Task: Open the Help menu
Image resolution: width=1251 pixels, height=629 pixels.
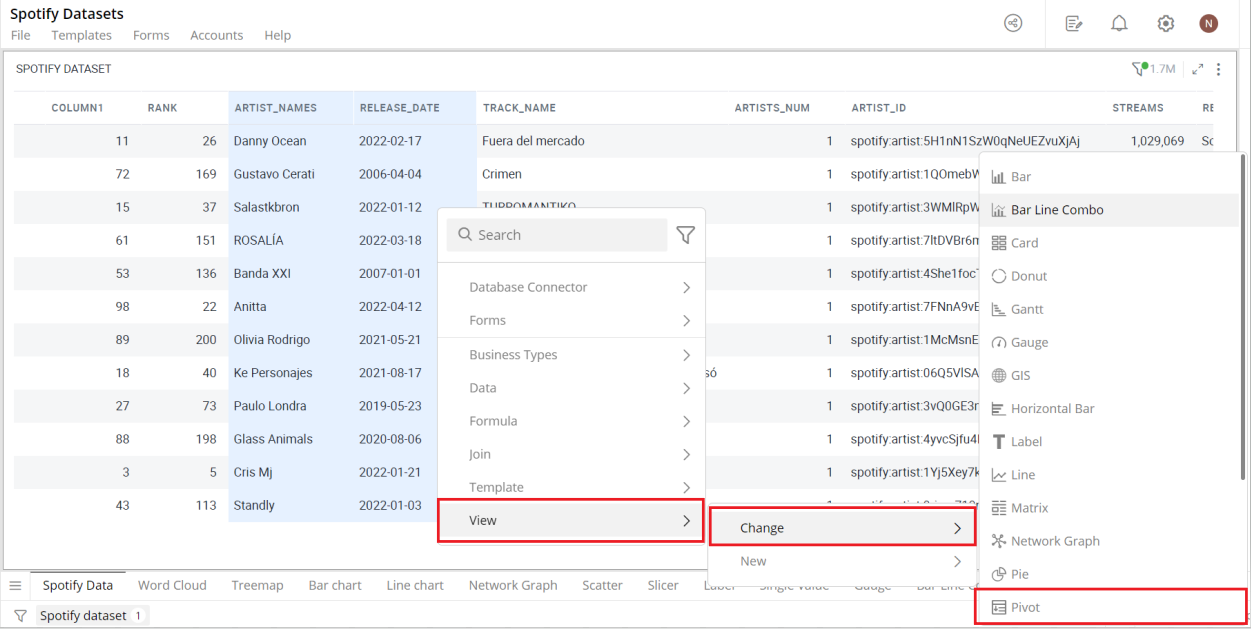Action: [x=278, y=35]
